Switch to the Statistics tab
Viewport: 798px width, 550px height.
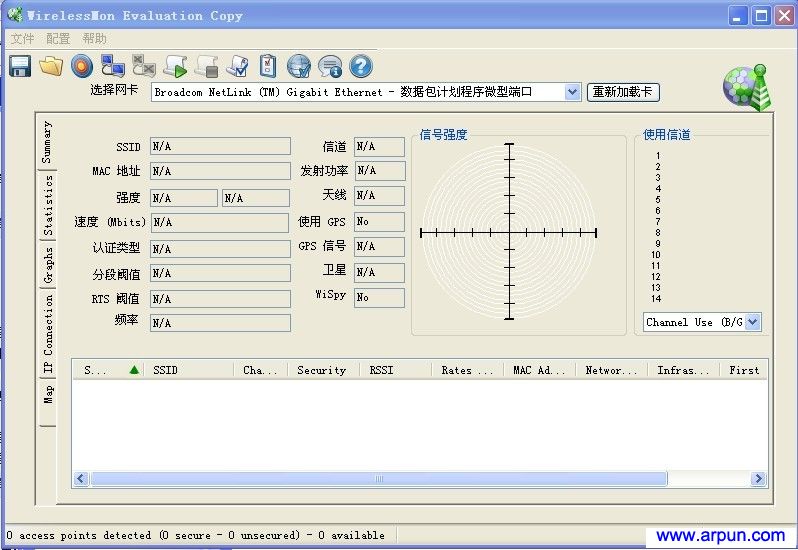click(47, 205)
